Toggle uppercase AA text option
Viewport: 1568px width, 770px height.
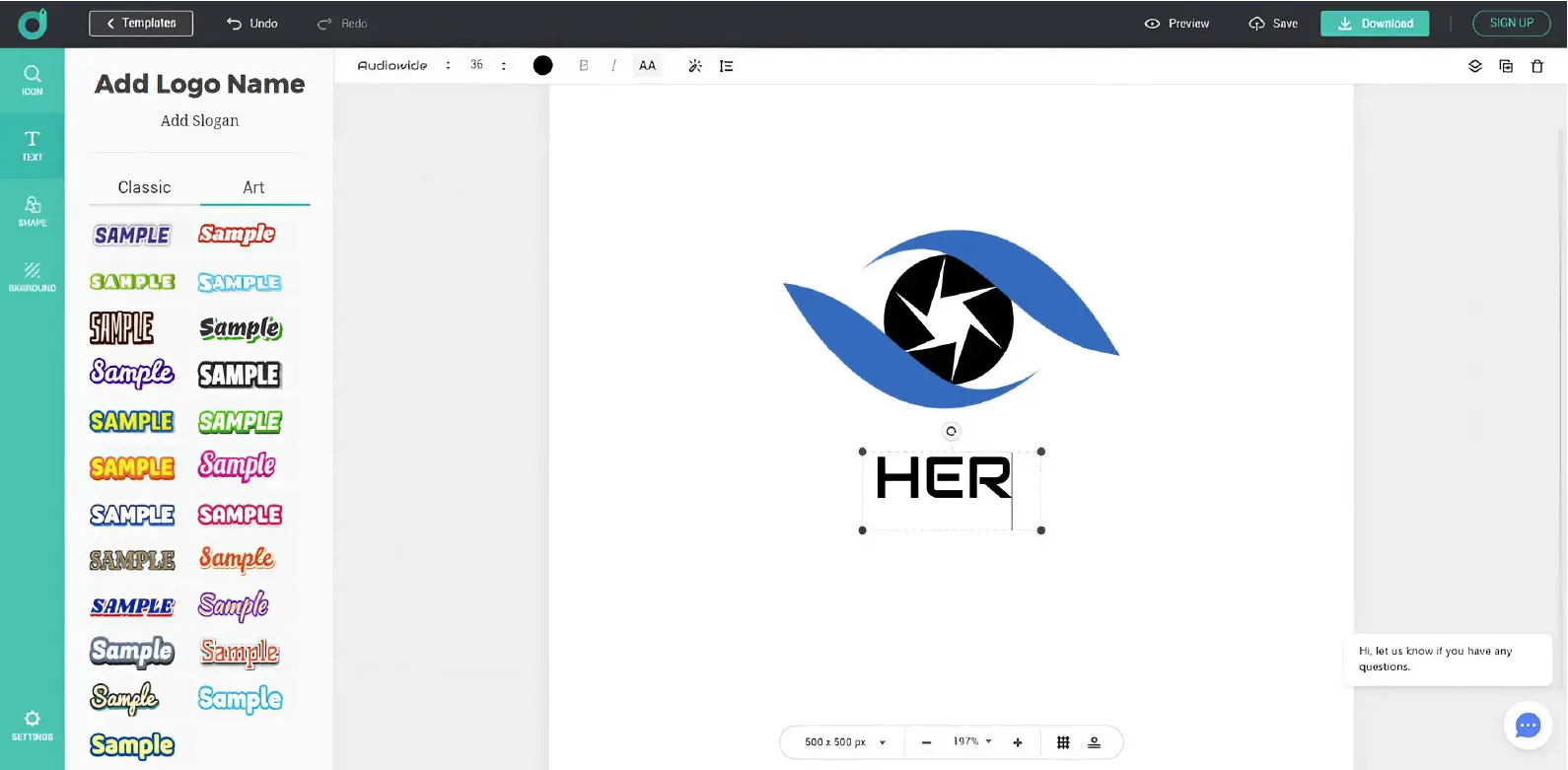(x=647, y=66)
